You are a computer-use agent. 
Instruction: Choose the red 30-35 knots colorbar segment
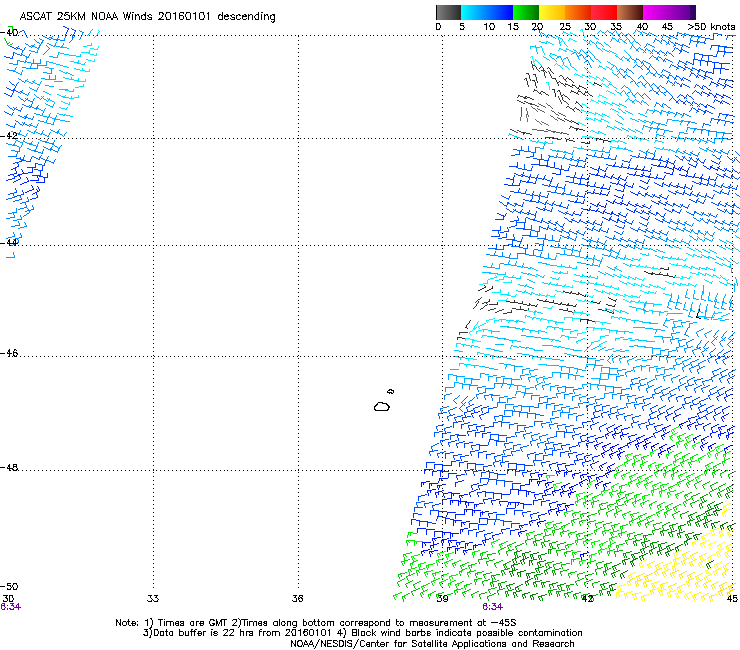point(604,12)
